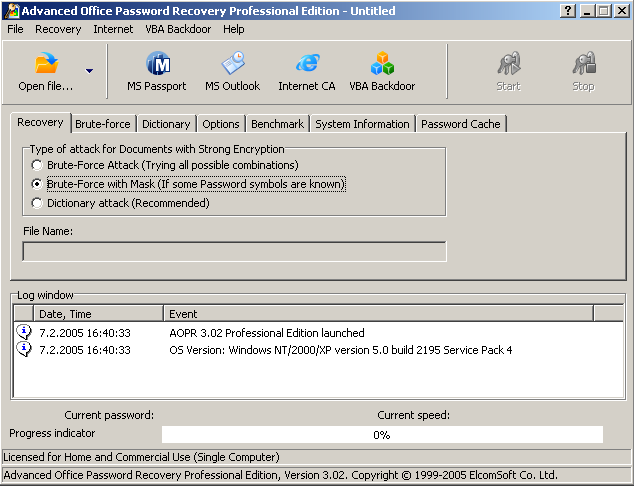The width and height of the screenshot is (634, 486).
Task: Click the Start recovery keys icon
Action: click(x=509, y=63)
